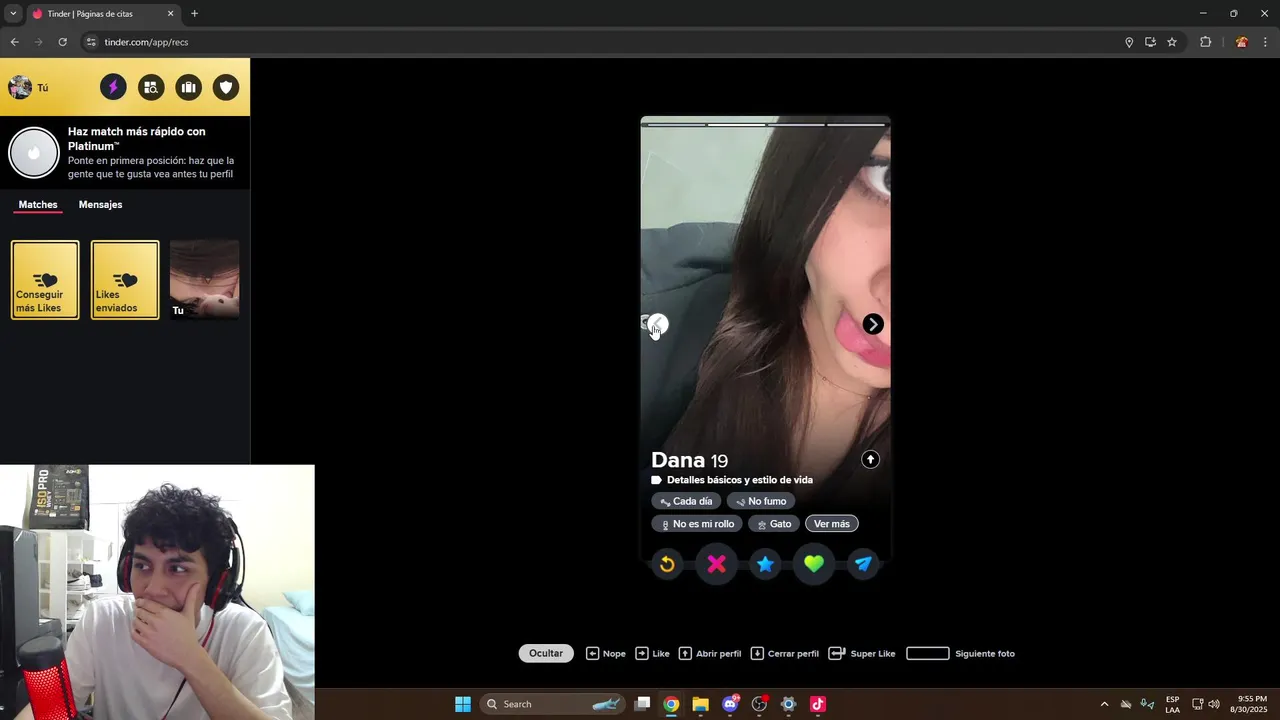The image size is (1280, 720).
Task: Switch to the Matches tab
Action: point(38,204)
